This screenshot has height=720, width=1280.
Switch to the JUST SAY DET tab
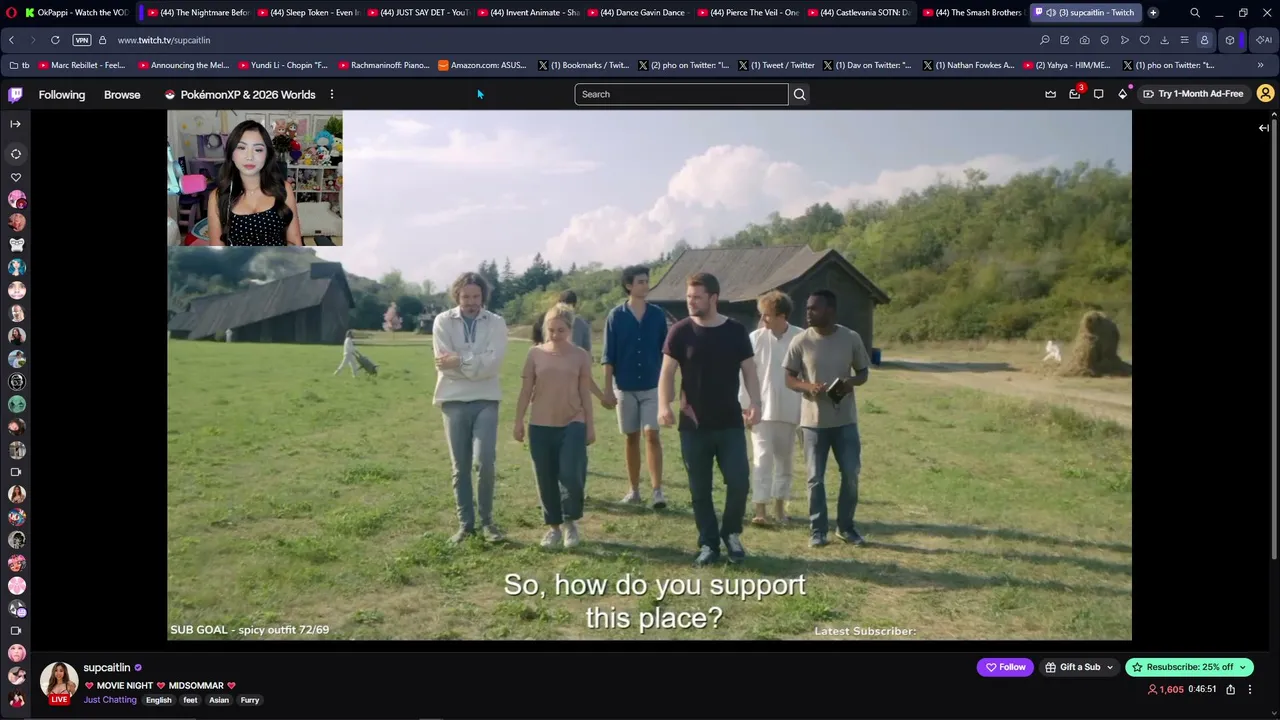point(417,13)
